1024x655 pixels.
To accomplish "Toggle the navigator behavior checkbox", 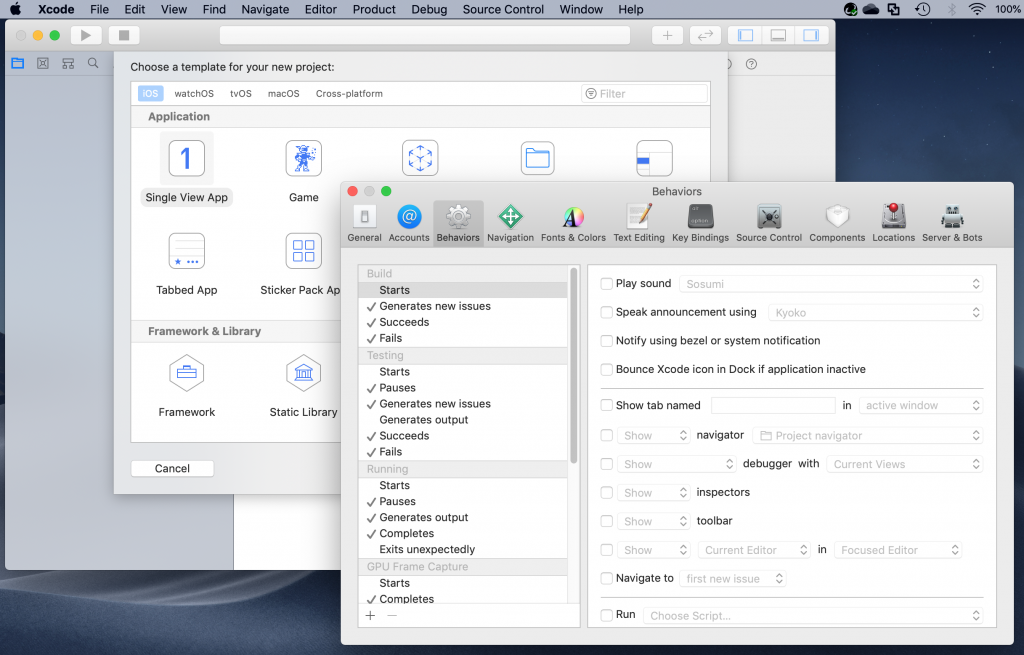I will point(607,436).
